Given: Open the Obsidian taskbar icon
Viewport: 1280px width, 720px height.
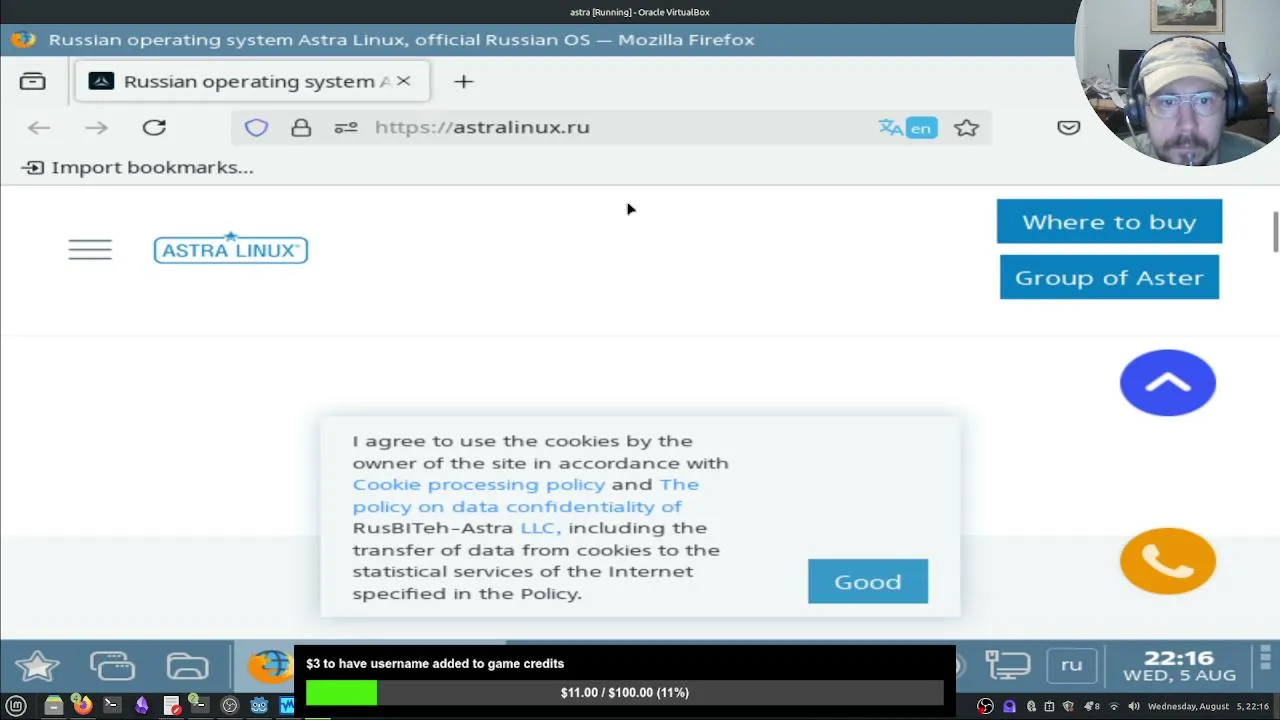Looking at the screenshot, I should [x=141, y=706].
